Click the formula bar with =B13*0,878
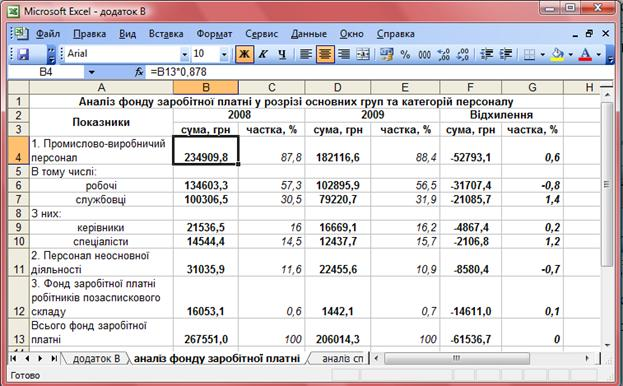 click(379, 72)
